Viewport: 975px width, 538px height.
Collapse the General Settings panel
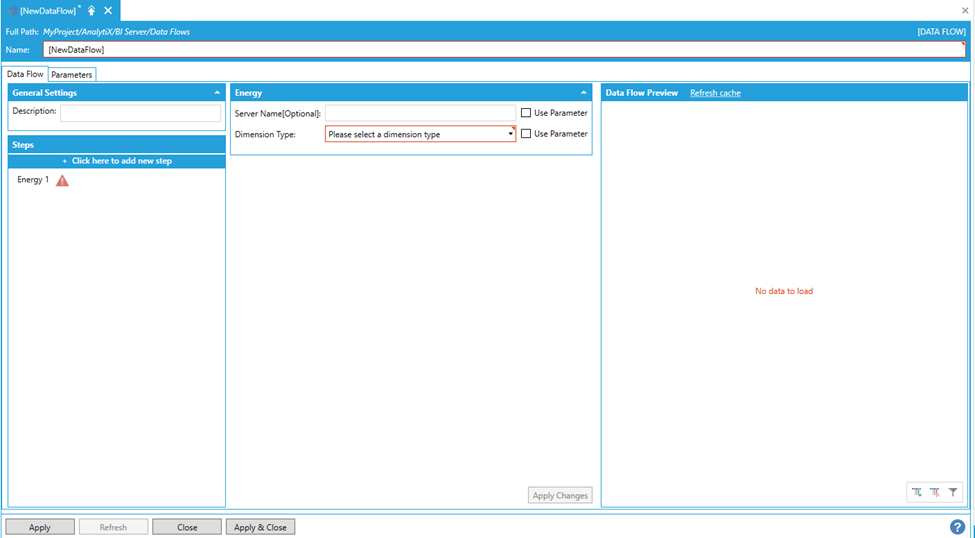coord(217,93)
